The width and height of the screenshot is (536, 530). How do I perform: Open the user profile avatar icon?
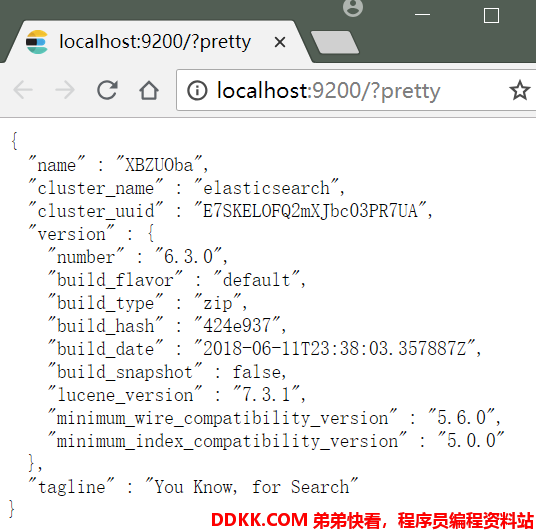coord(353,7)
